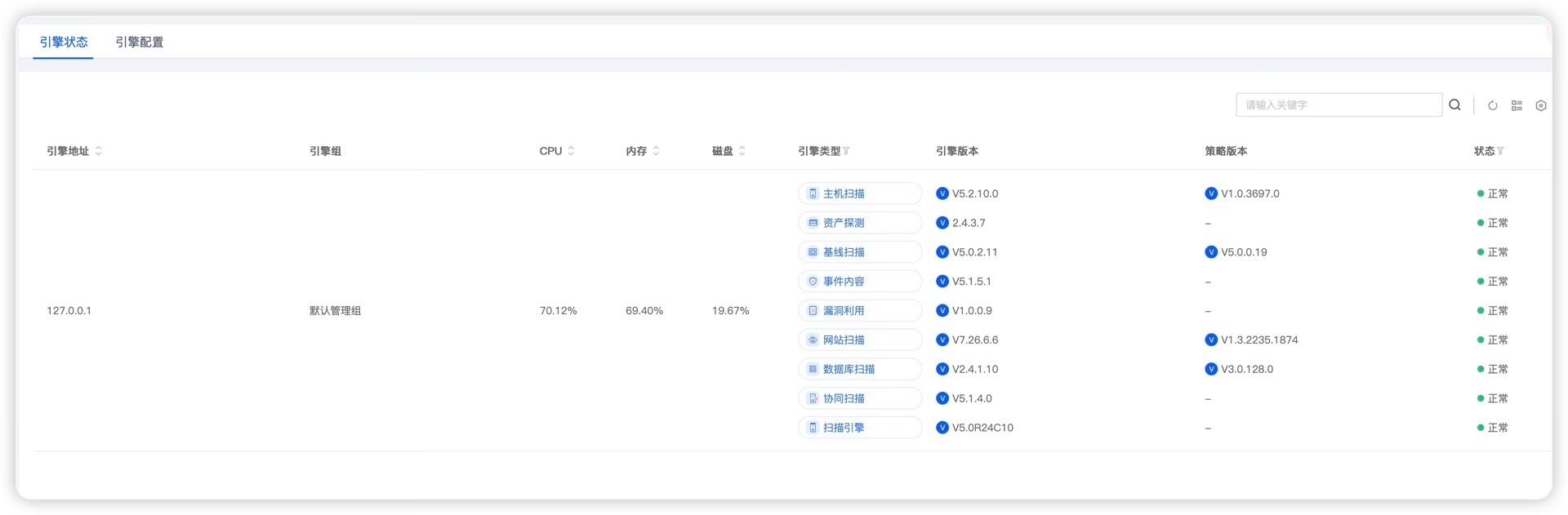Click the 127.0.0.1 engine address cell
1568x515 pixels.
[x=69, y=311]
